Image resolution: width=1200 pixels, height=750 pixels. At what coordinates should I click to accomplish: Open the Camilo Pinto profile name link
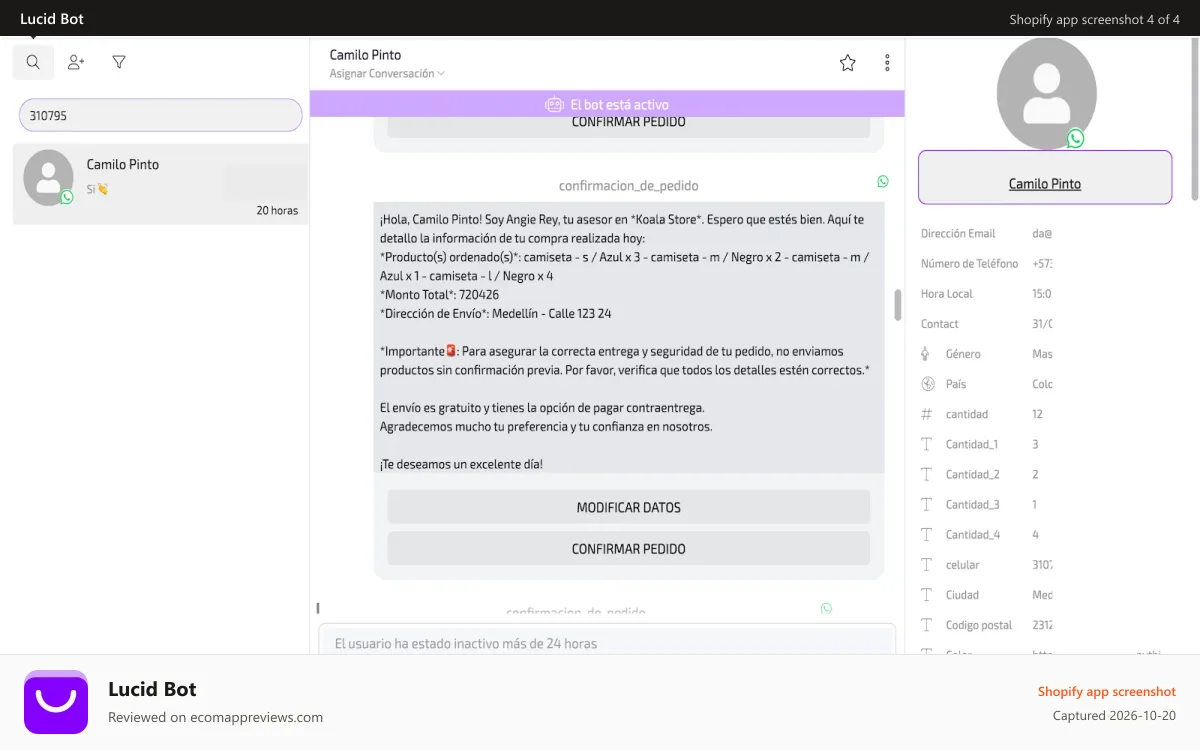1045,184
